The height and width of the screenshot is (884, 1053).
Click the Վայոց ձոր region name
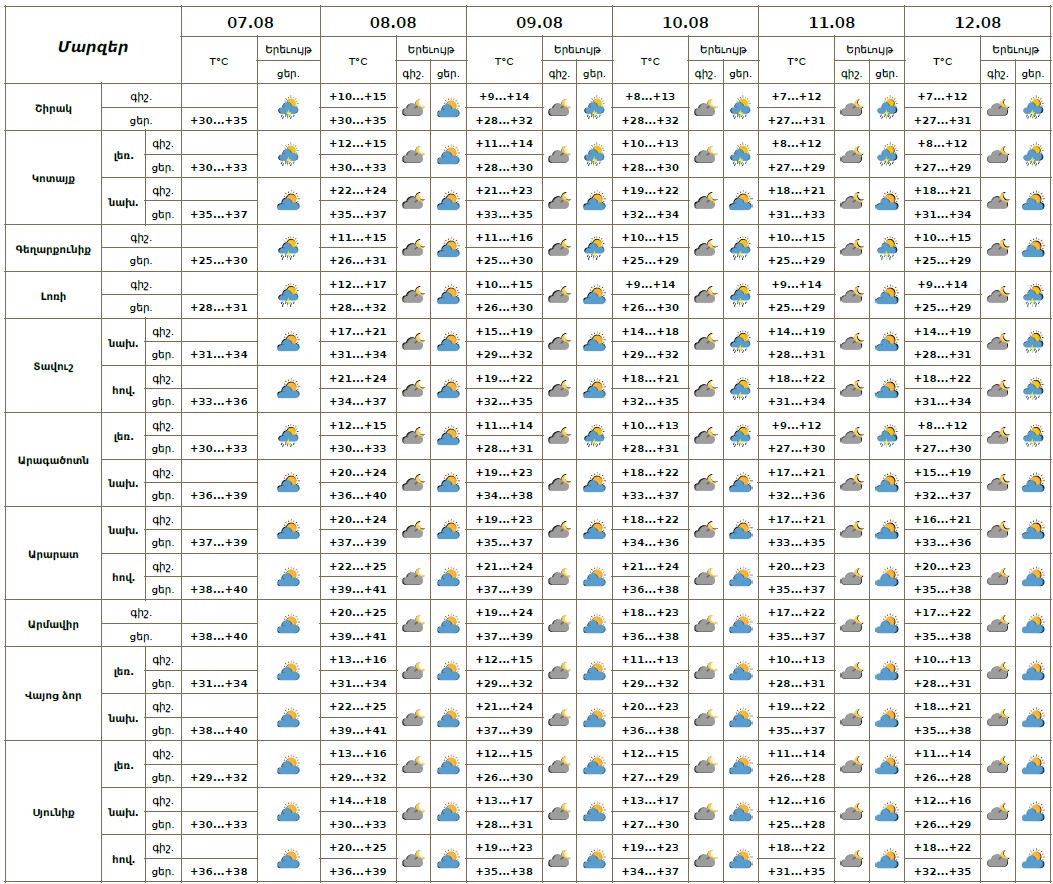tap(54, 694)
